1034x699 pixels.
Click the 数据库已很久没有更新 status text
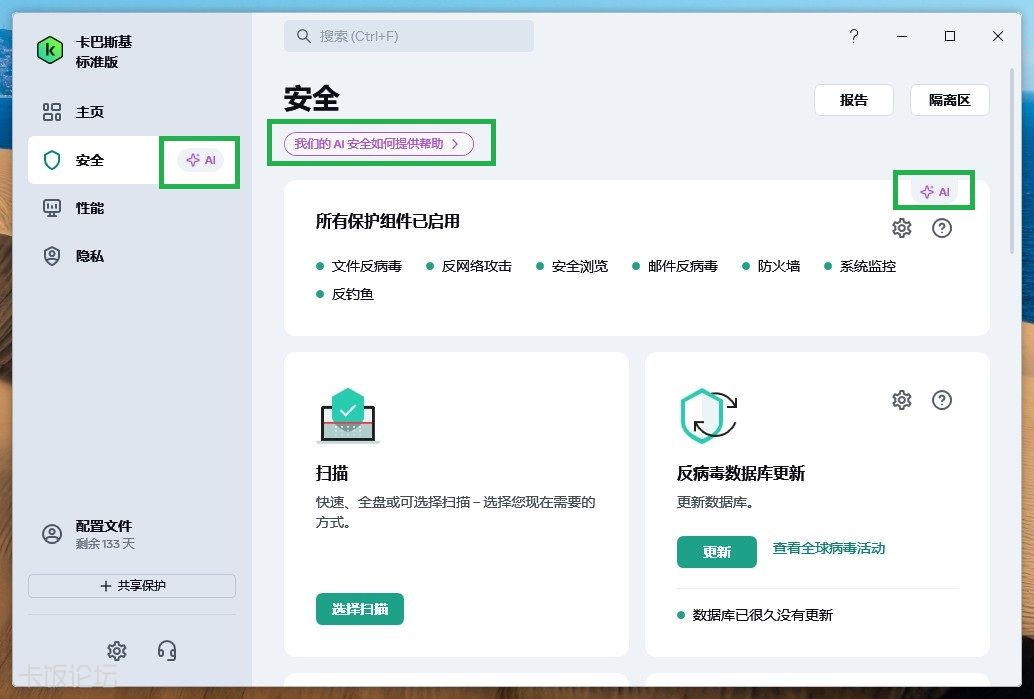pyautogui.click(x=763, y=615)
